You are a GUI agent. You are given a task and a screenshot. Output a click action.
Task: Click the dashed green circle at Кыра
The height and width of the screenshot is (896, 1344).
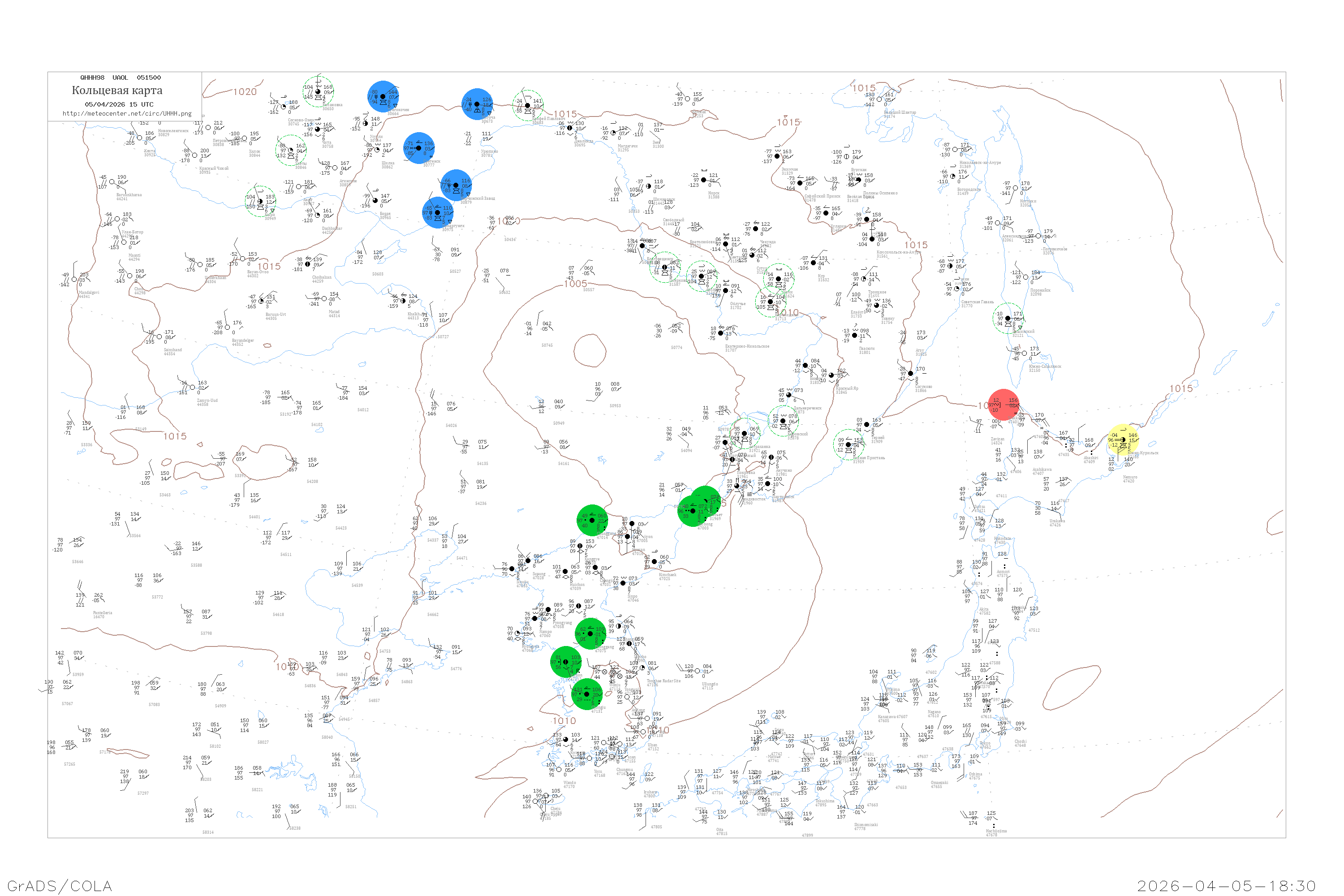coord(261,201)
